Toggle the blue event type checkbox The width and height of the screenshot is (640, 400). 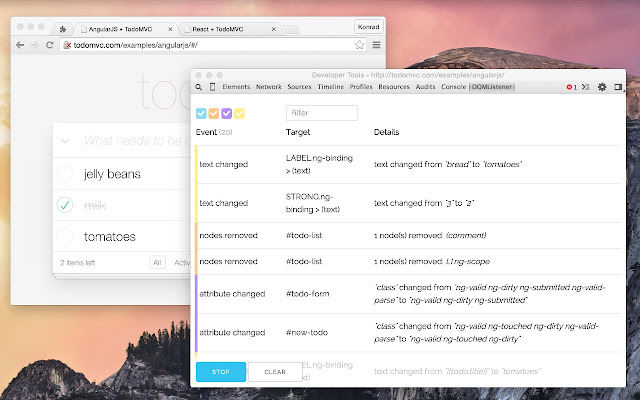point(201,113)
